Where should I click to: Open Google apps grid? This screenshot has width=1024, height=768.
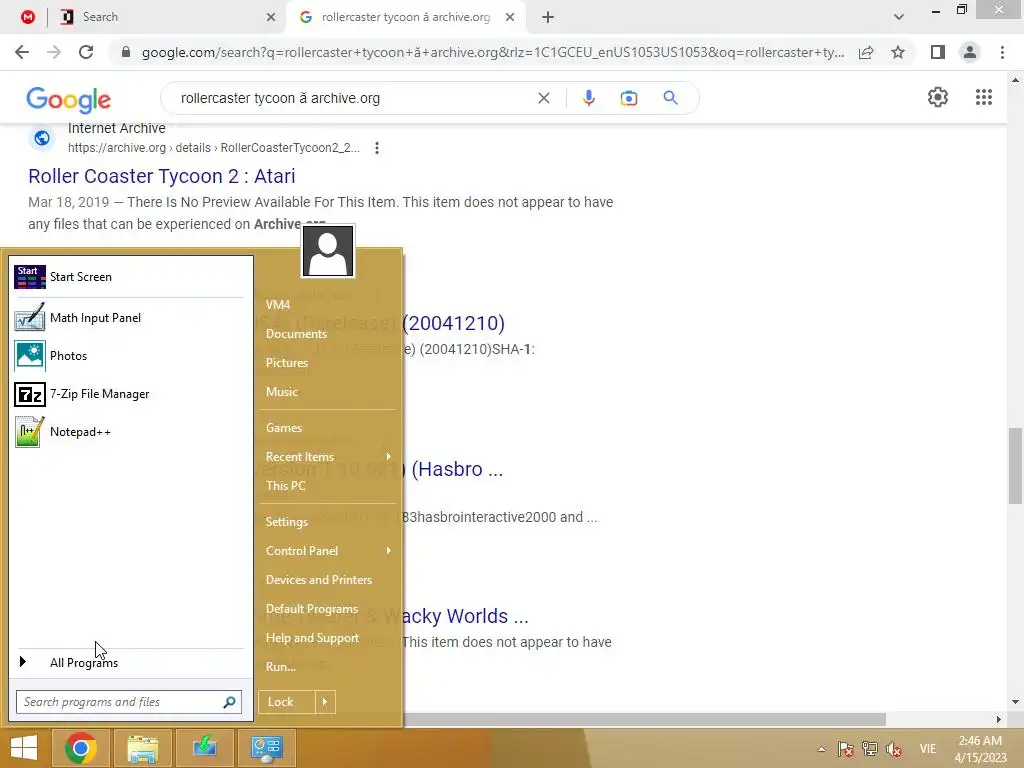984,97
